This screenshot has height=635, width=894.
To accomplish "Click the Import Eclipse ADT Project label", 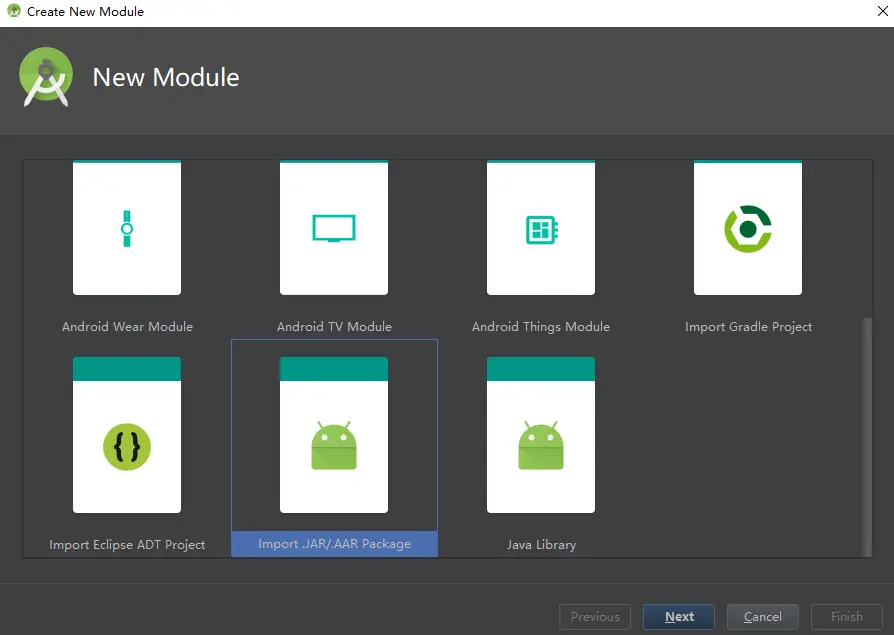I will 127,544.
